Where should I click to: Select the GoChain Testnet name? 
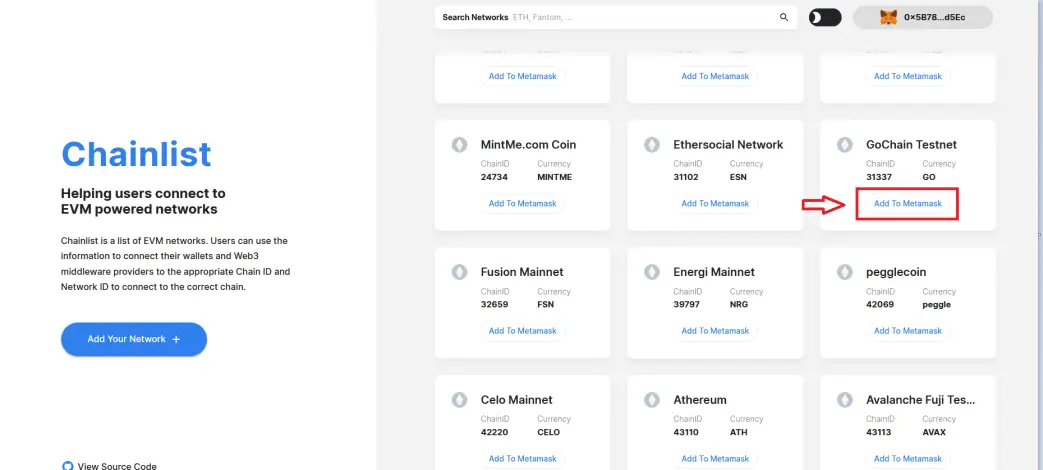(911, 144)
